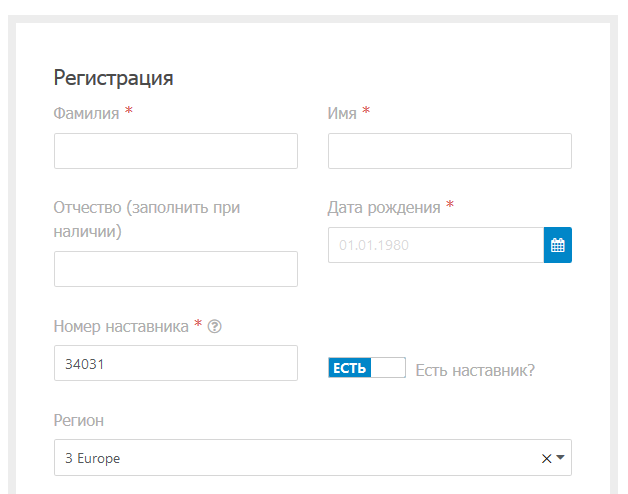Click the Номер наставника label
Image resolution: width=628 pixels, height=494 pixels.
point(121,327)
